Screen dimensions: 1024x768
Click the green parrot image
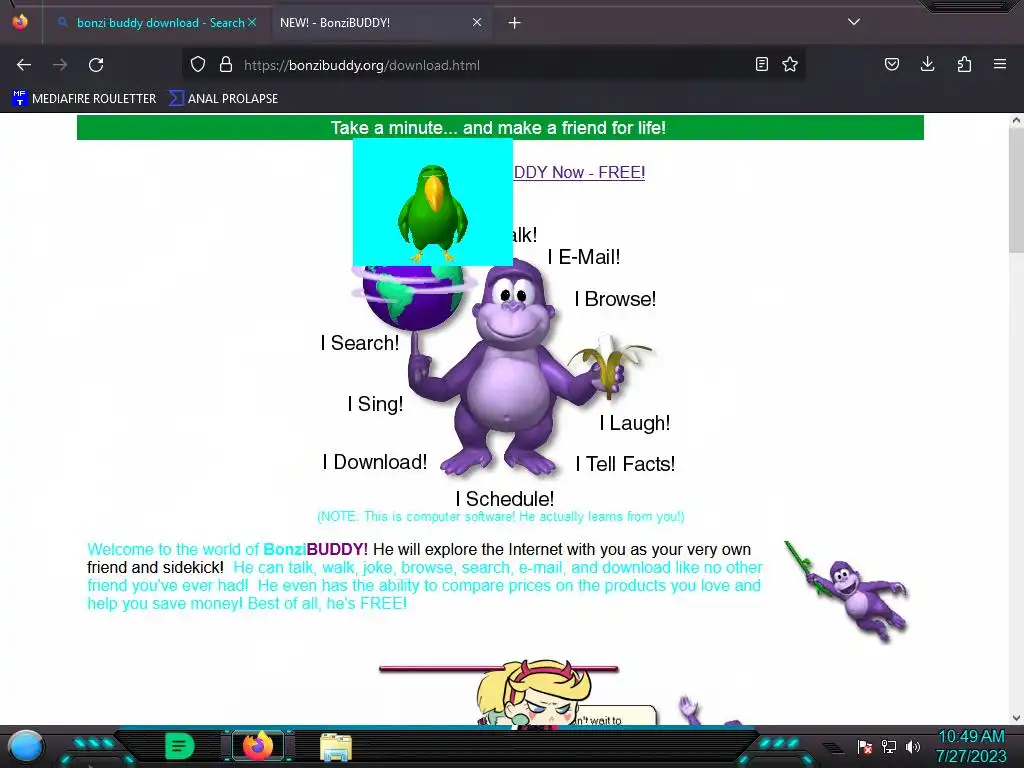(432, 201)
